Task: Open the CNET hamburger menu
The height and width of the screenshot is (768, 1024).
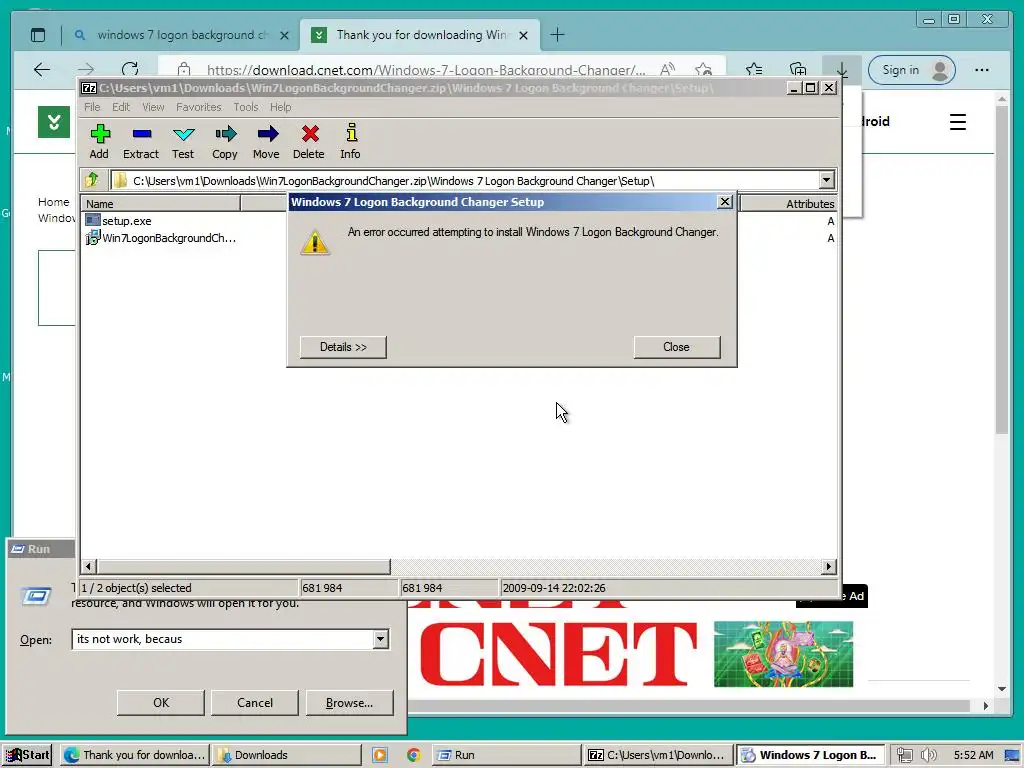Action: pyautogui.click(x=957, y=122)
